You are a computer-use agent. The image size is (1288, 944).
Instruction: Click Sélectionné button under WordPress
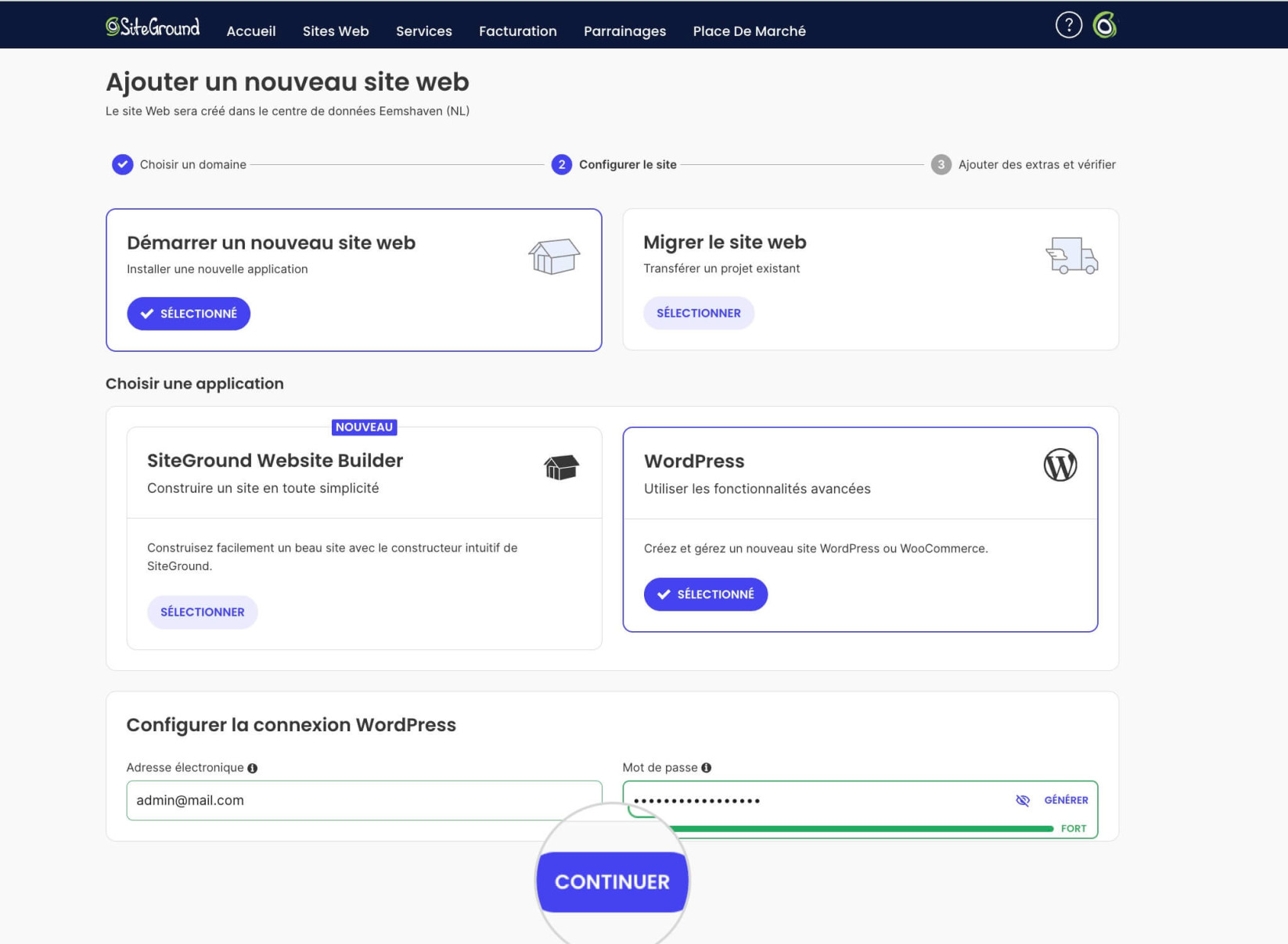706,594
